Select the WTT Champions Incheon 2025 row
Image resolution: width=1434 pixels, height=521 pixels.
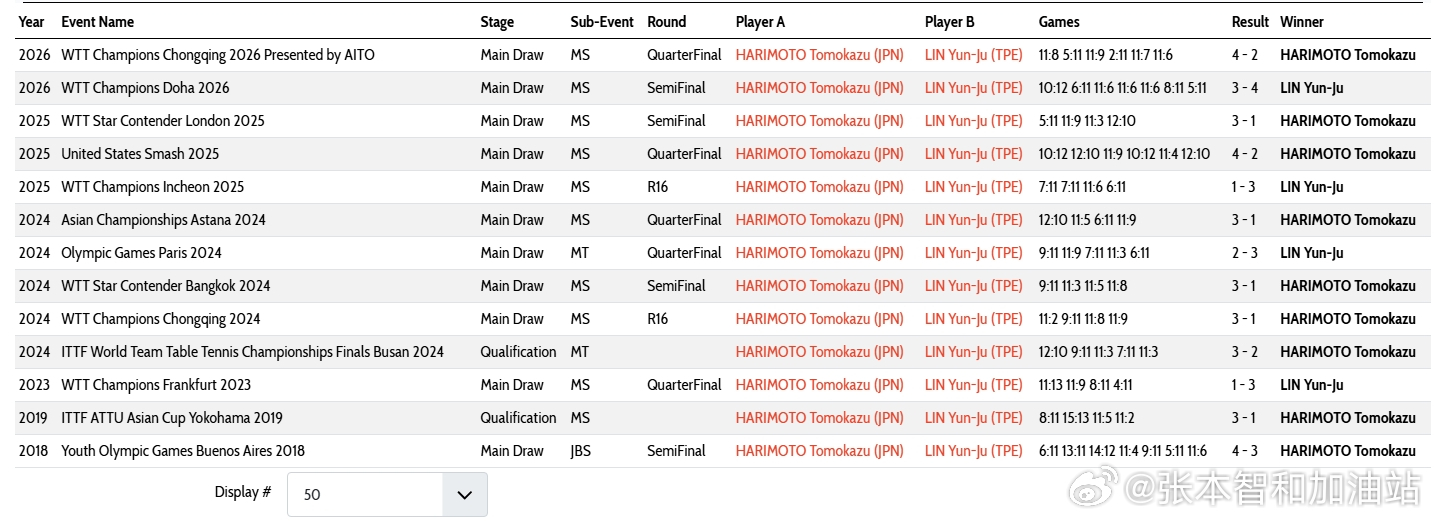coord(152,187)
